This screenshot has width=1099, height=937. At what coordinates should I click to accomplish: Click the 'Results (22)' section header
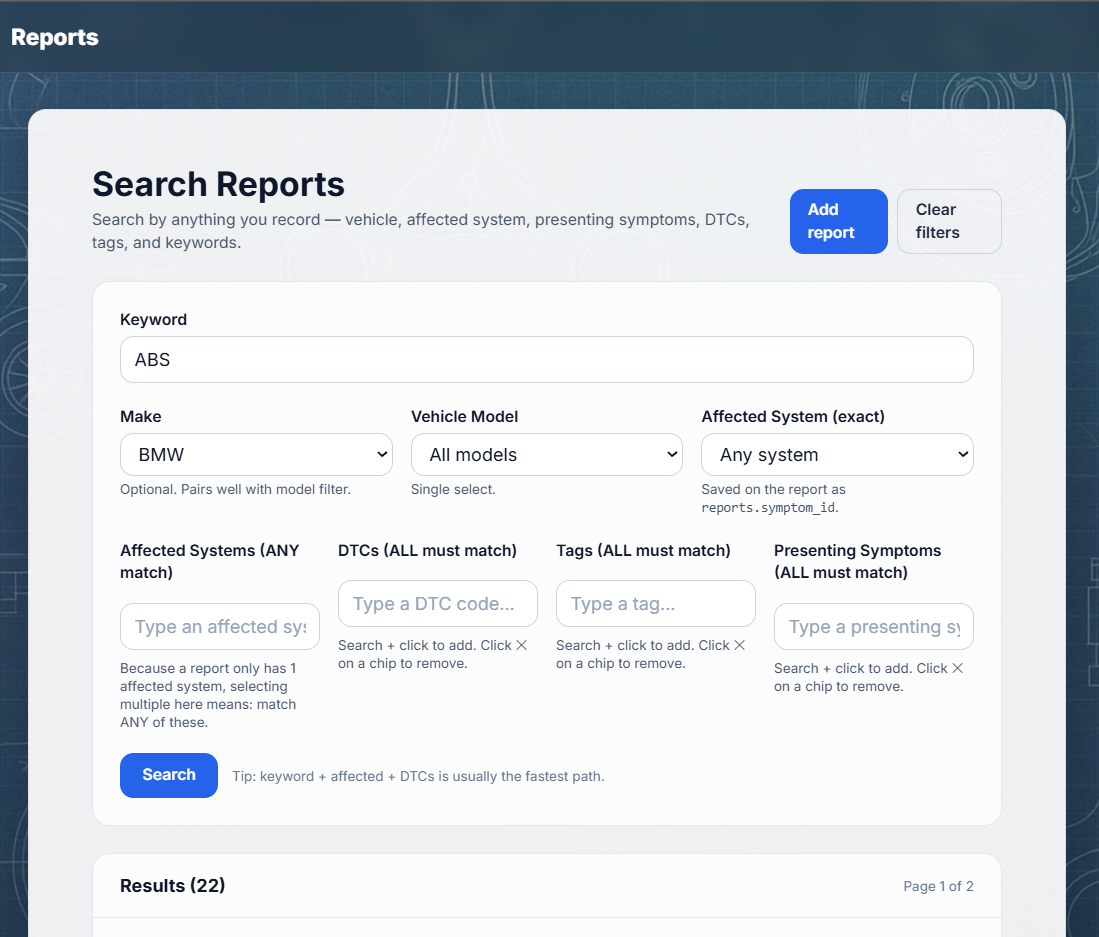click(x=172, y=886)
